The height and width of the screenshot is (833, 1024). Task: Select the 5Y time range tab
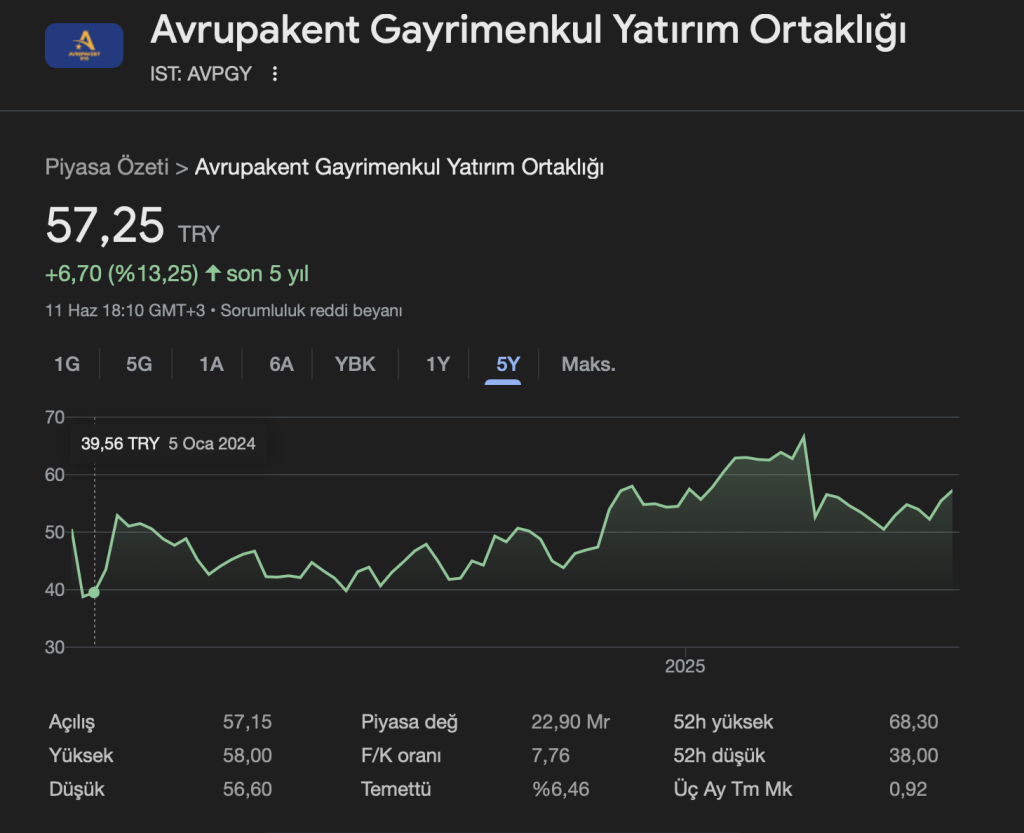(x=508, y=364)
